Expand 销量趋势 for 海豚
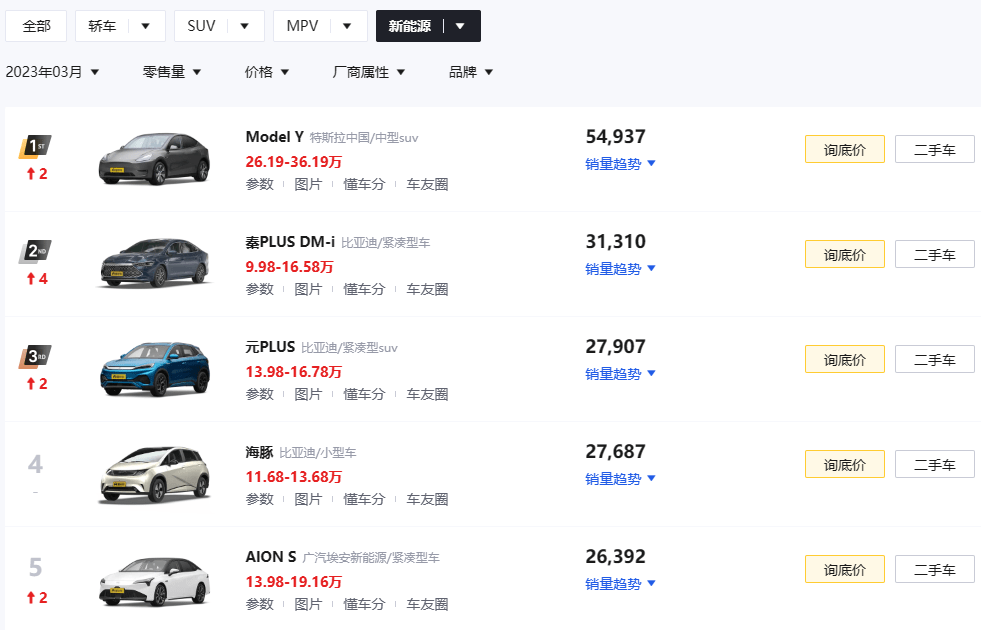Screen dimensions: 981x630 [620, 479]
